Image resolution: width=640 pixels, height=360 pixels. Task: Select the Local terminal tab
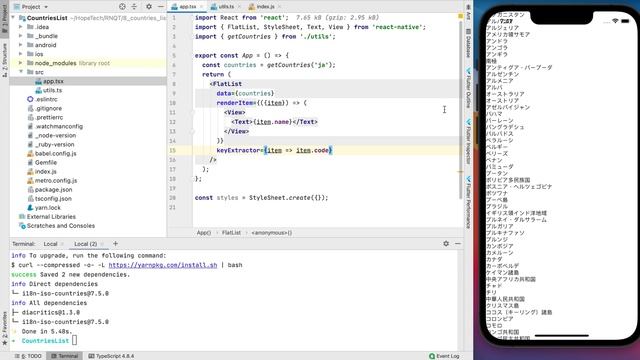coord(51,244)
